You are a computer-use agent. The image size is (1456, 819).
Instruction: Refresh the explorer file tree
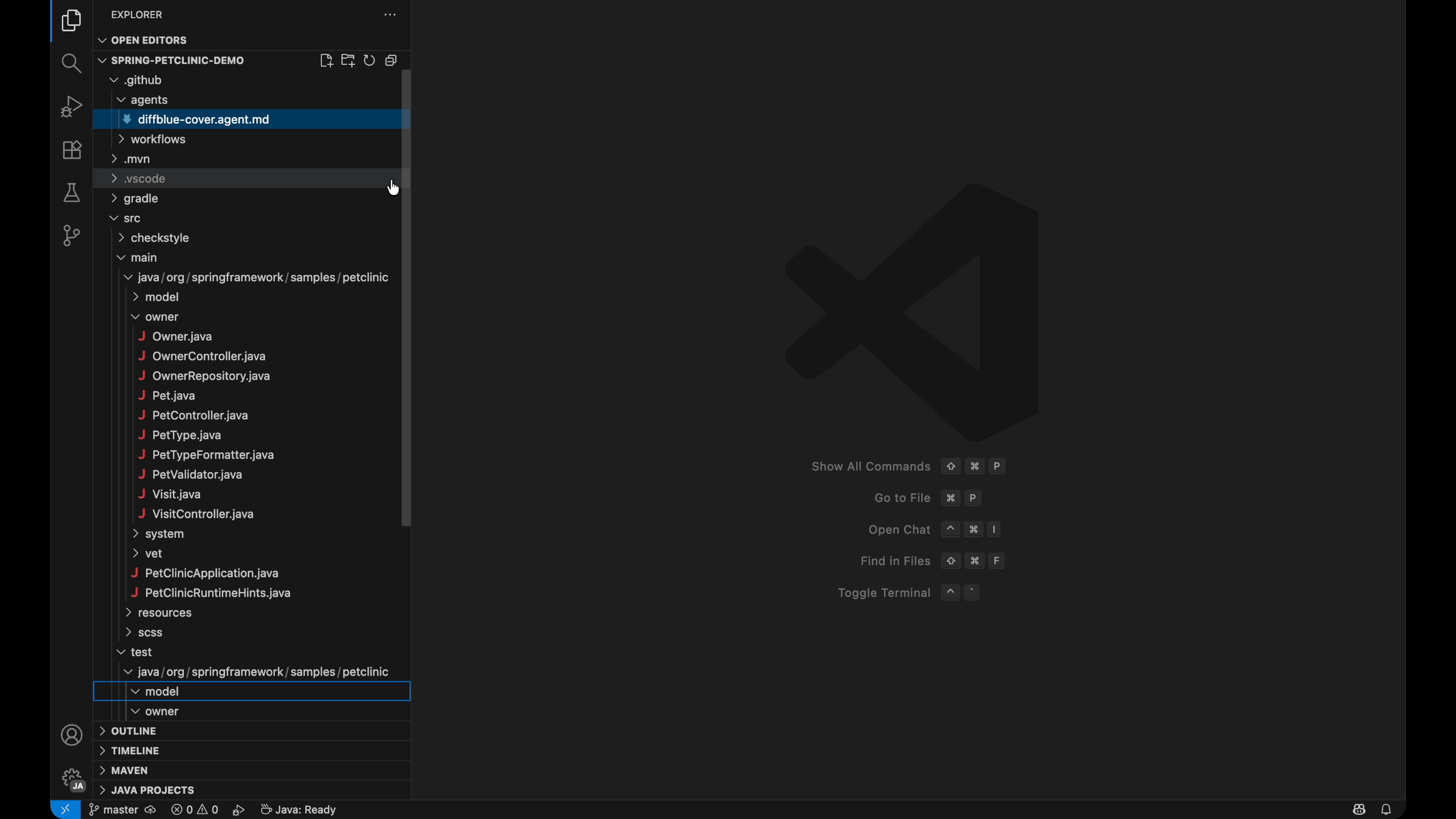coord(369,61)
